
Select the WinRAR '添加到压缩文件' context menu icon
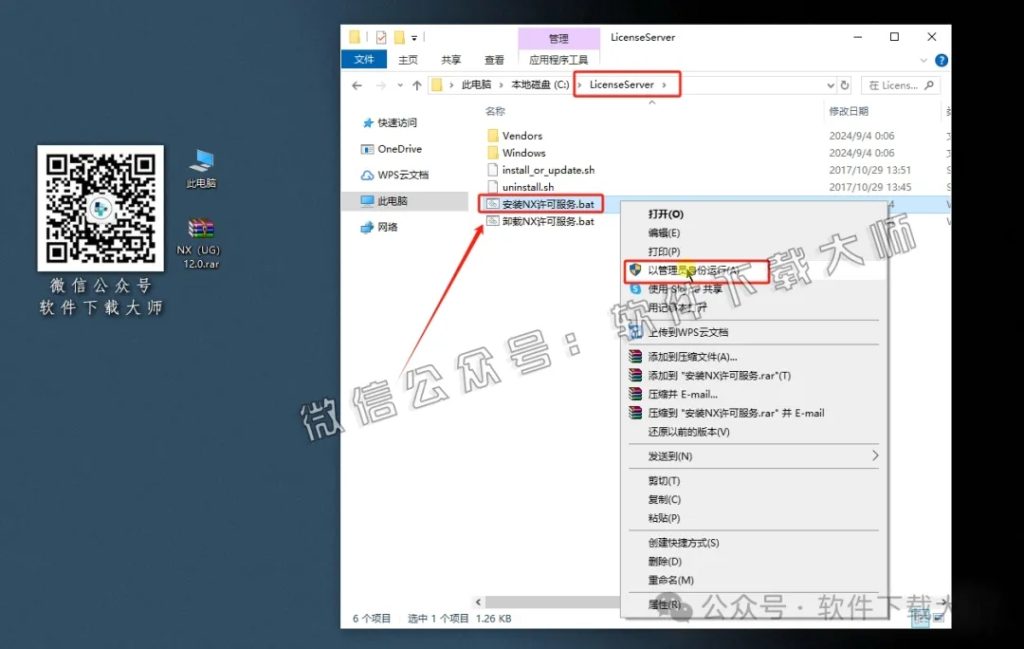point(636,358)
